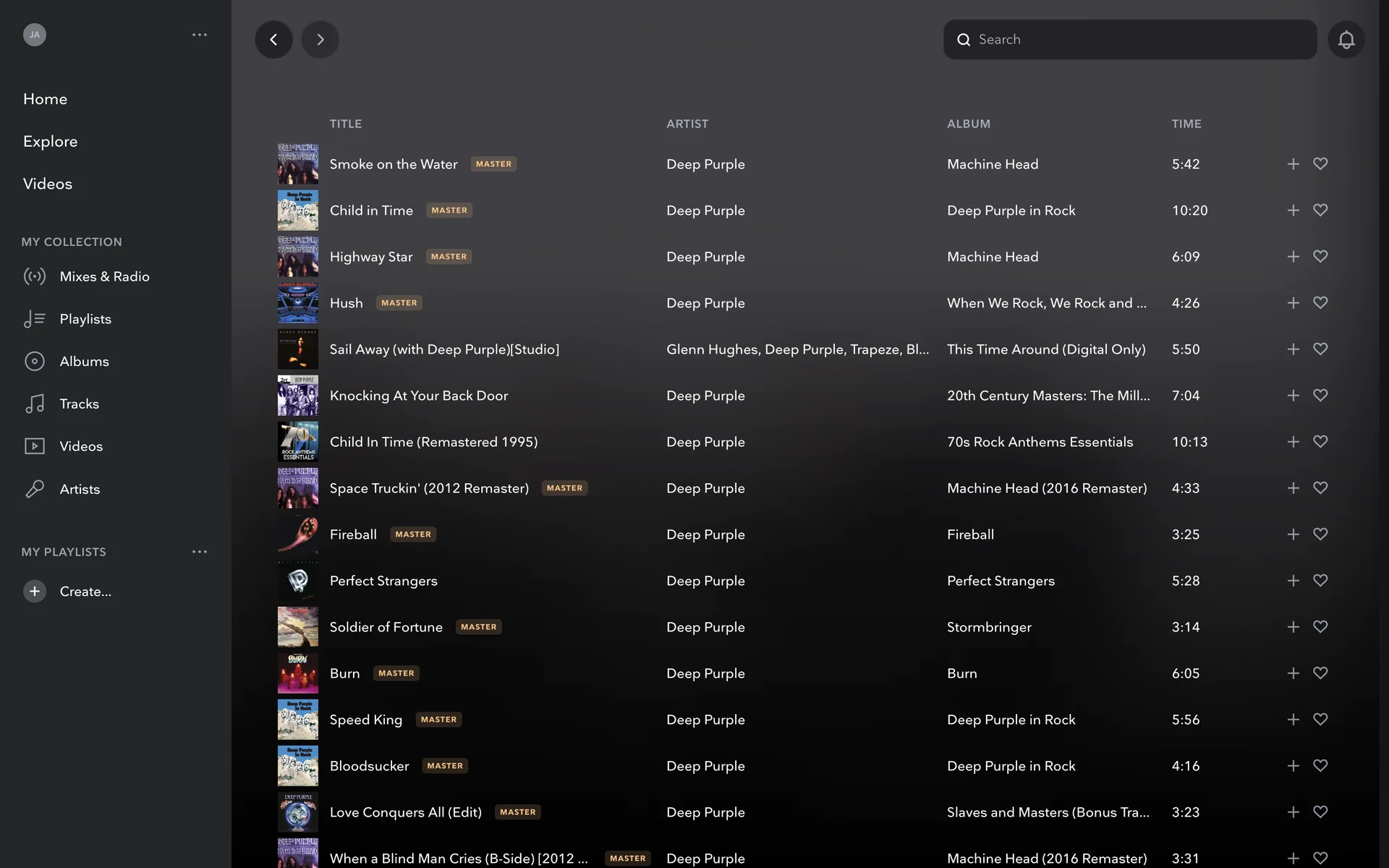Click the notifications bell icon
1389x868 pixels.
[1346, 40]
